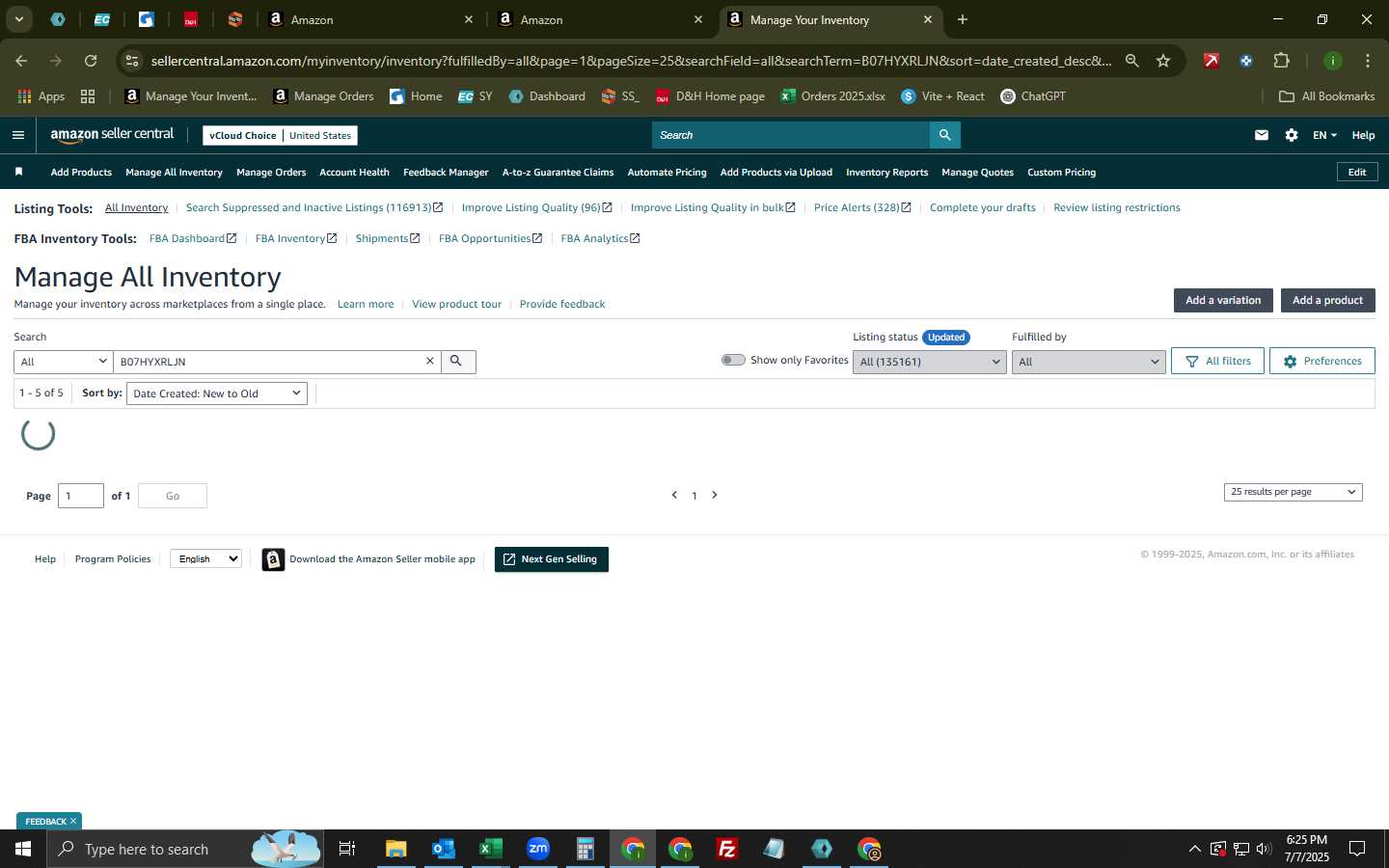1389x868 pixels.
Task: Open the Price Alerts (328) link
Action: pyautogui.click(x=861, y=207)
